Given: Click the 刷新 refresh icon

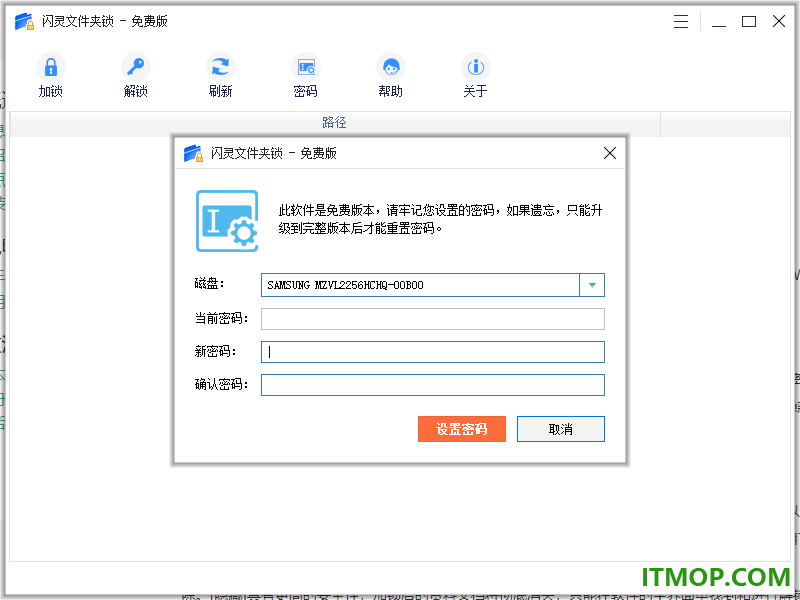Looking at the screenshot, I should click(x=220, y=67).
